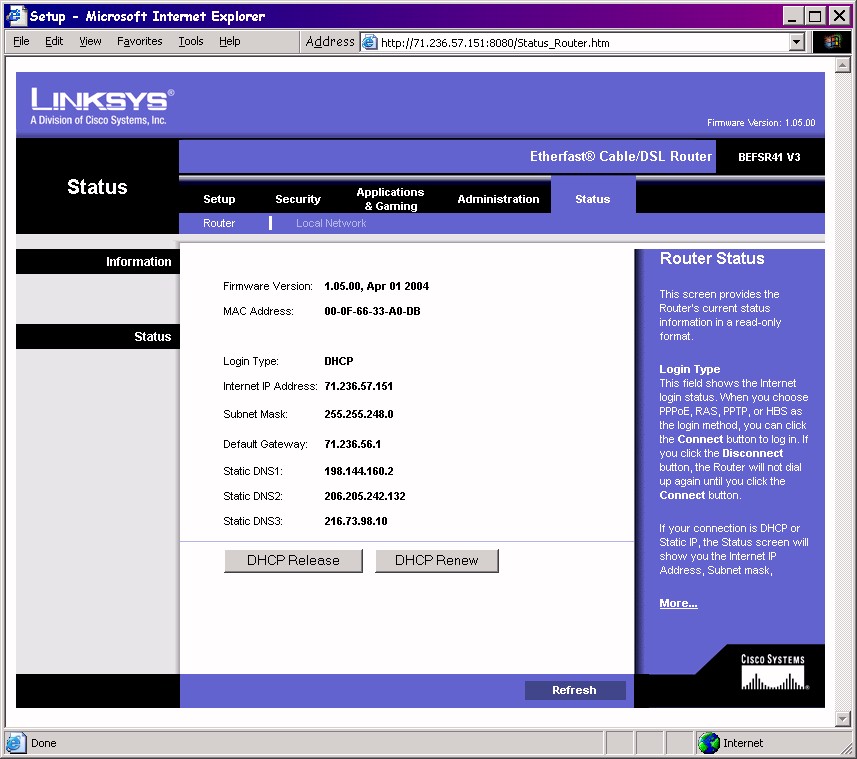Click the Cisco Systems logo
Screen dimensions: 857x759
tap(774, 672)
